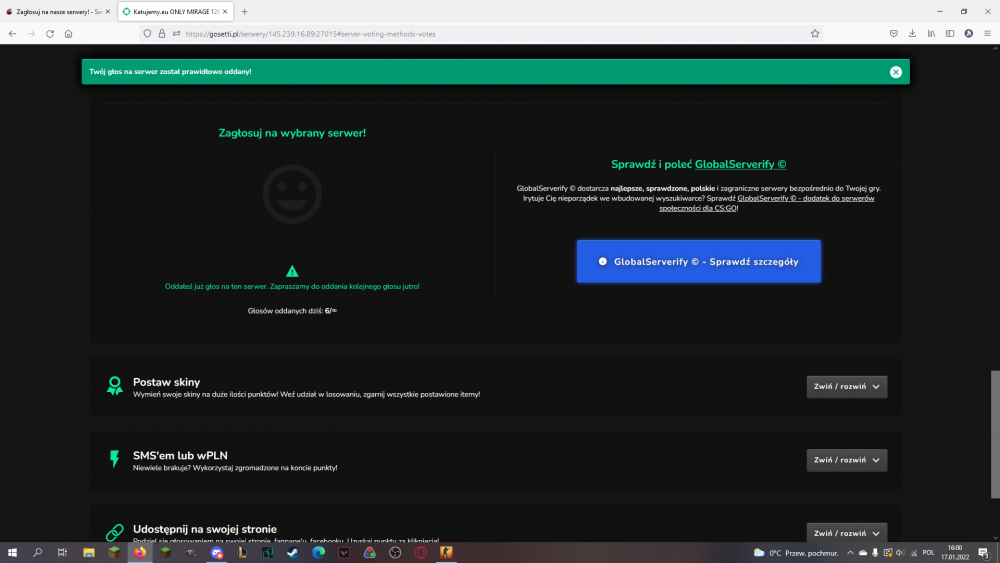Expand the 'Postaw skiny' section

pos(846,386)
